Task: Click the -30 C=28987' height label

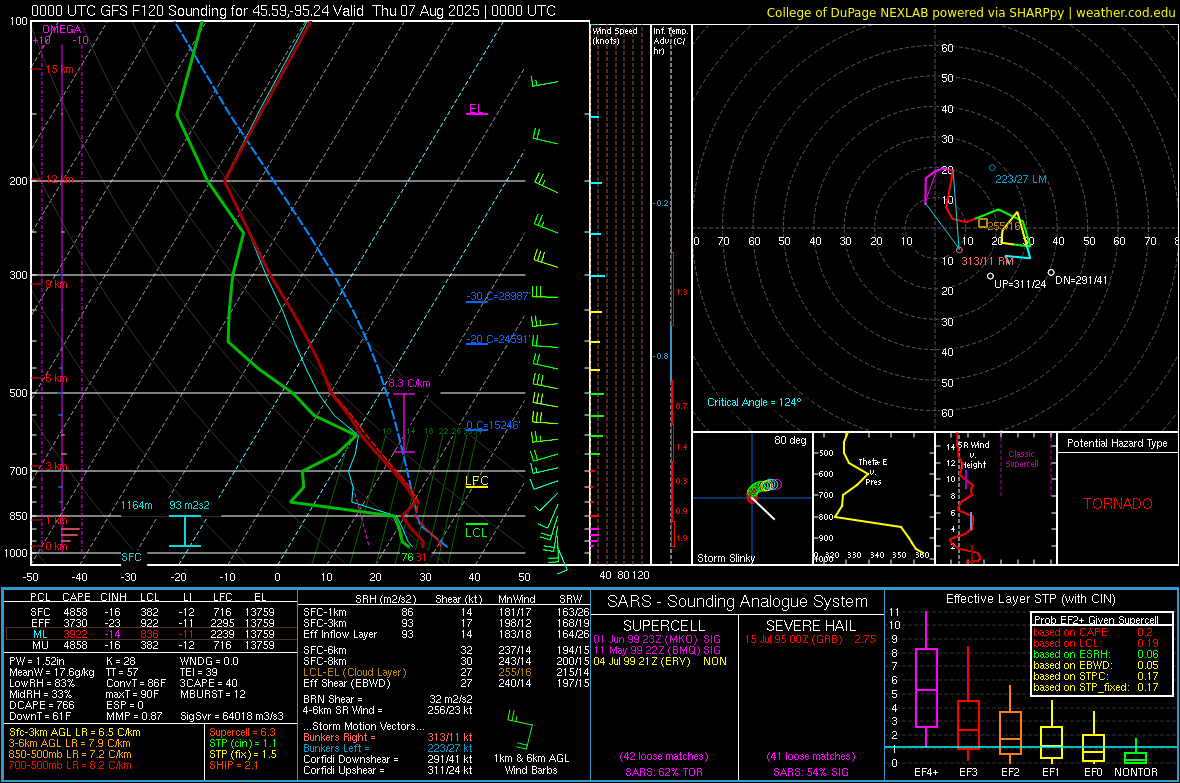Action: tap(497, 296)
